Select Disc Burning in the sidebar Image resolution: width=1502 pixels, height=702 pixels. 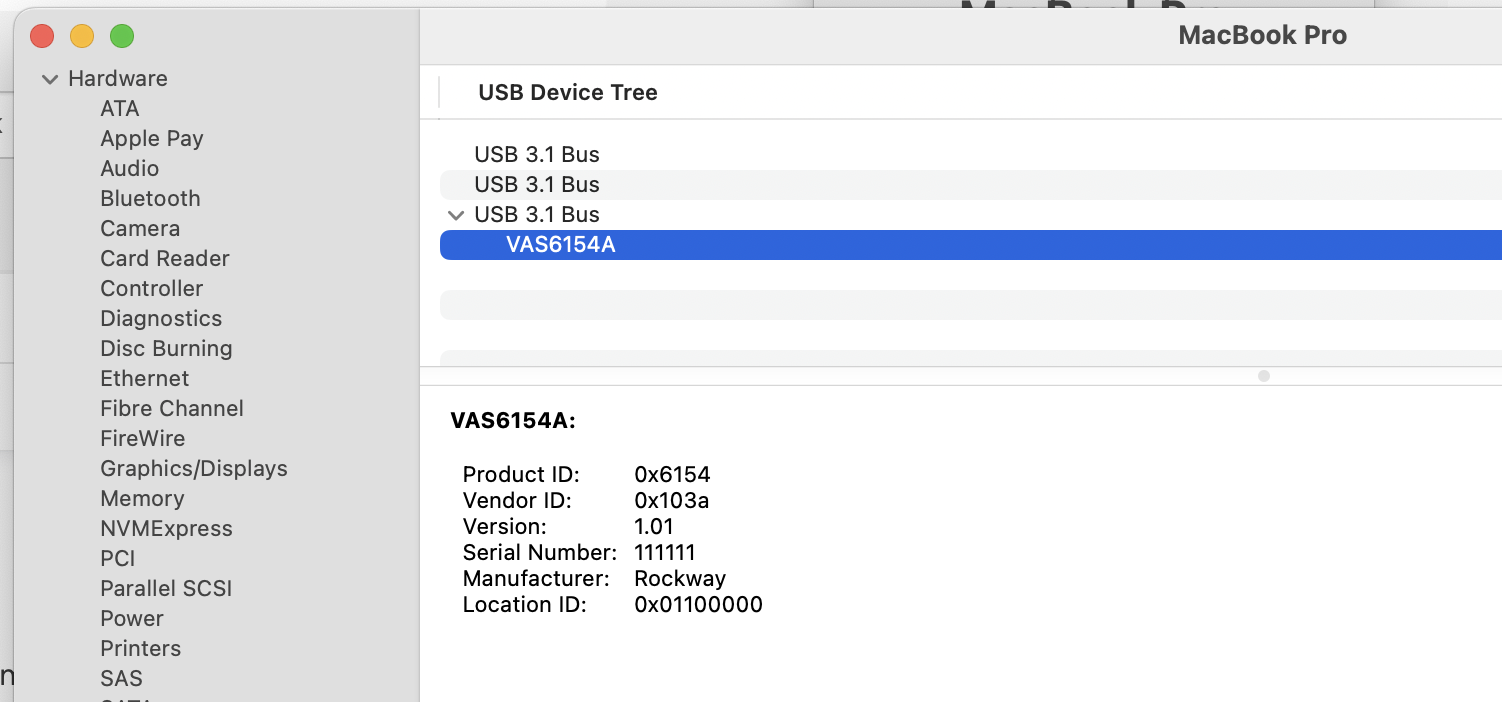166,349
